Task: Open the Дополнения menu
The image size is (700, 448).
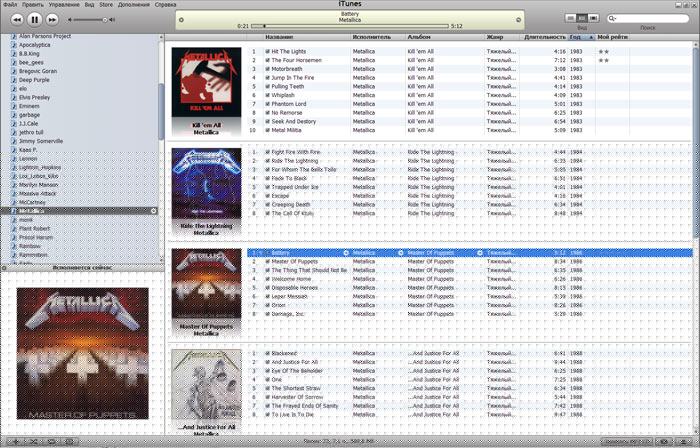Action: click(x=133, y=4)
